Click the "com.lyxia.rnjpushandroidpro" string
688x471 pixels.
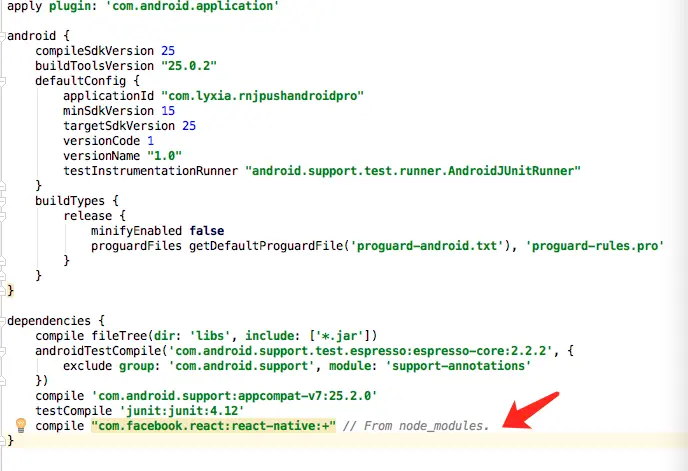click(x=262, y=96)
